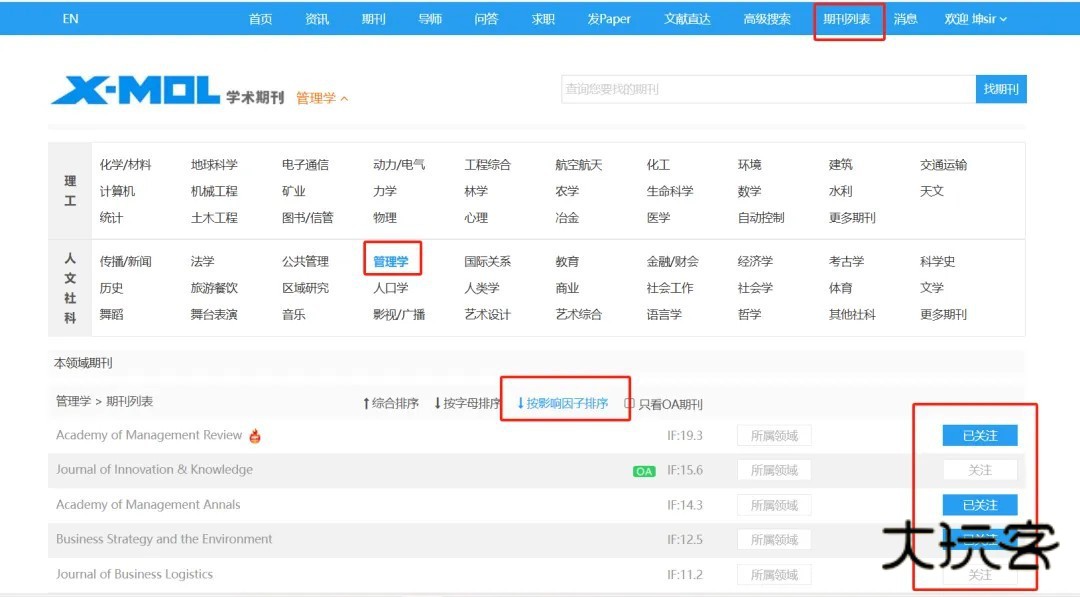
Task: Click the fire icon beside Academy of Management Review
Action: (x=255, y=436)
